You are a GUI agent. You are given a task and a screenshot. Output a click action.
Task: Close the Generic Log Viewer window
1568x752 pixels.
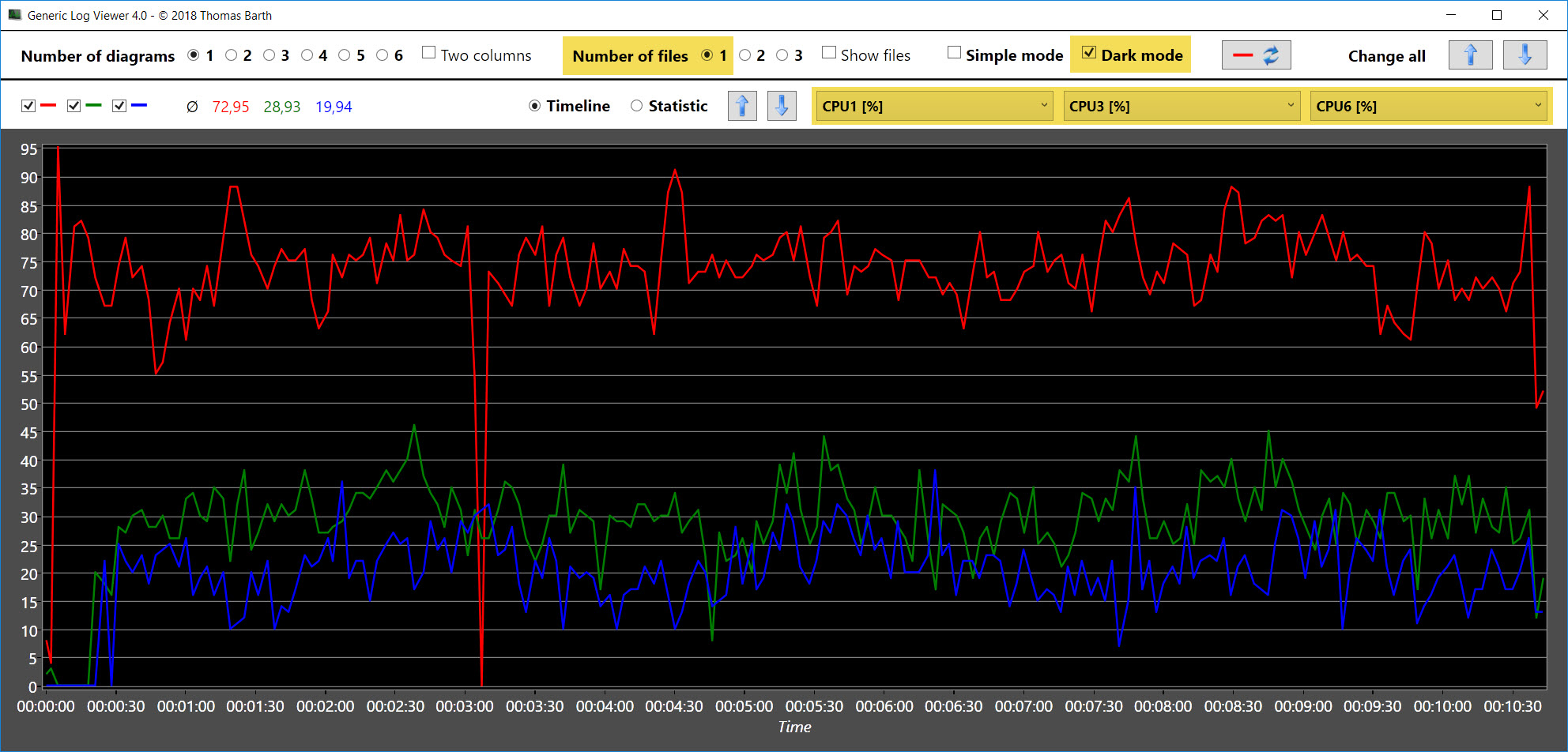click(x=1543, y=15)
